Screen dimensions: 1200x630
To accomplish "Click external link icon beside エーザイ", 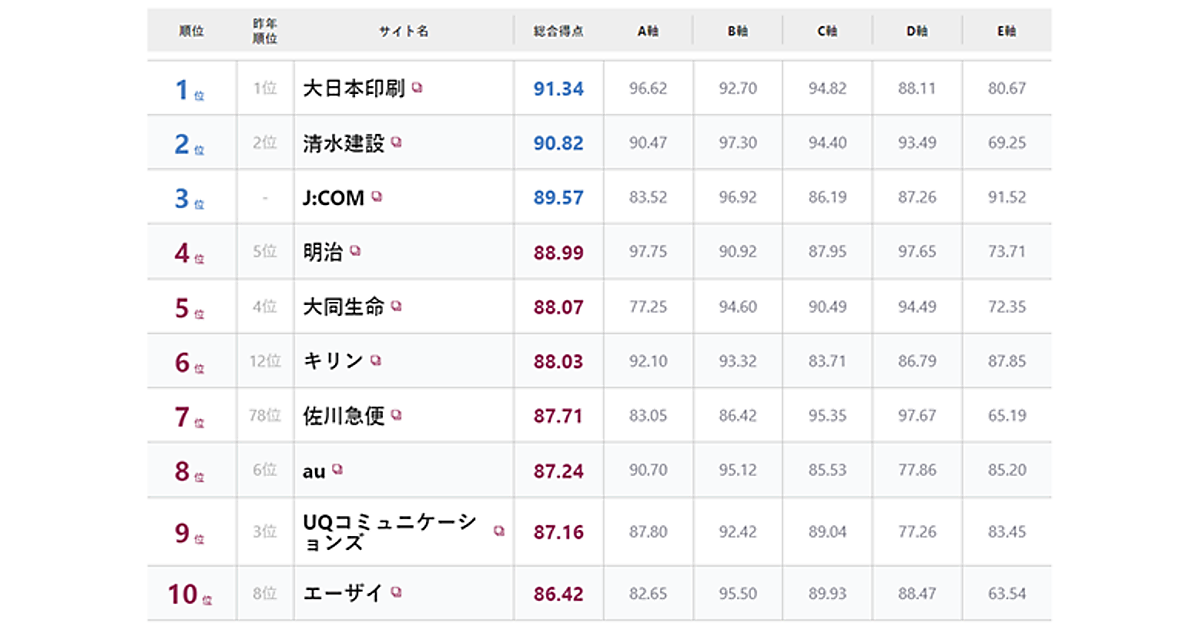I will tap(396, 592).
